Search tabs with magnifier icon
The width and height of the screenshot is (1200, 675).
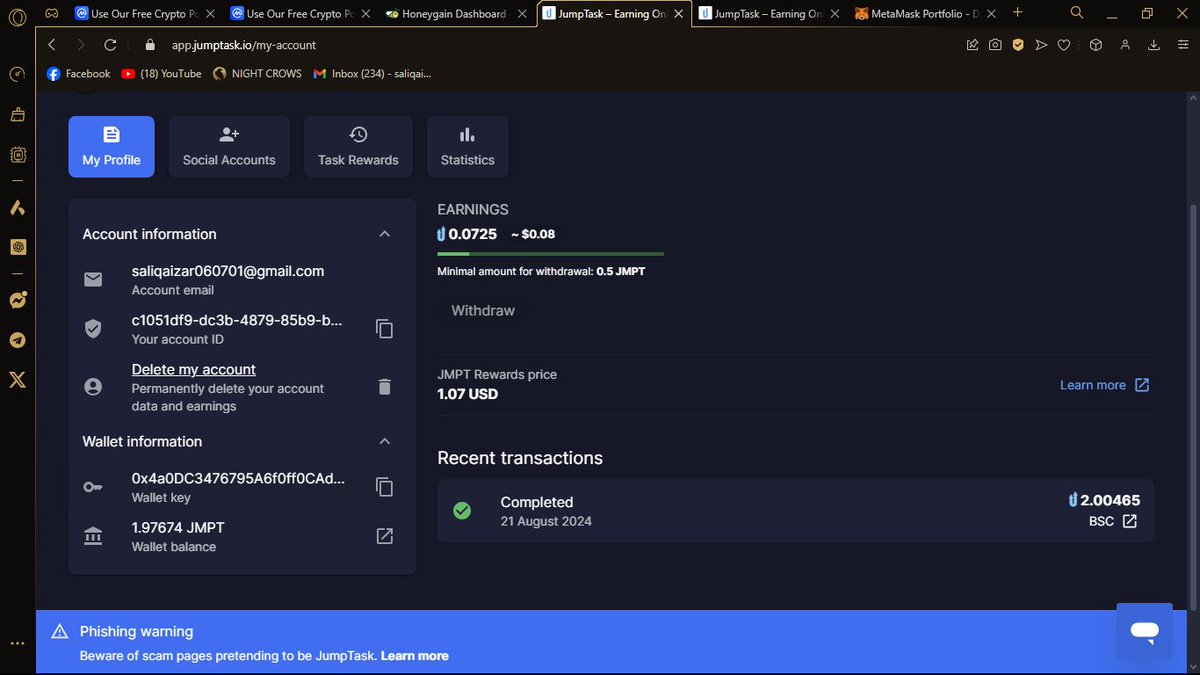[x=1077, y=13]
